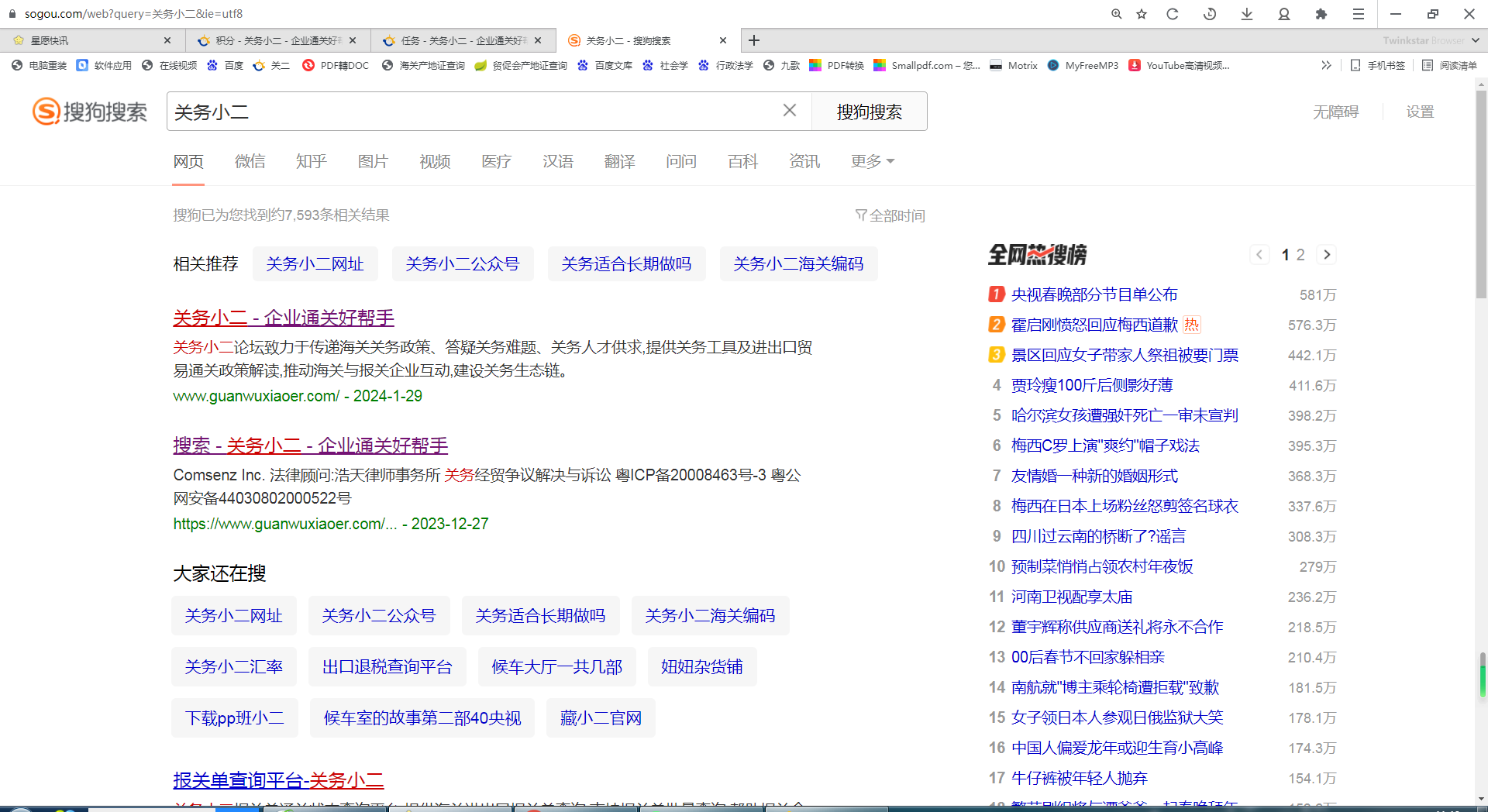Go to next hot-list page arrow

tap(1327, 254)
